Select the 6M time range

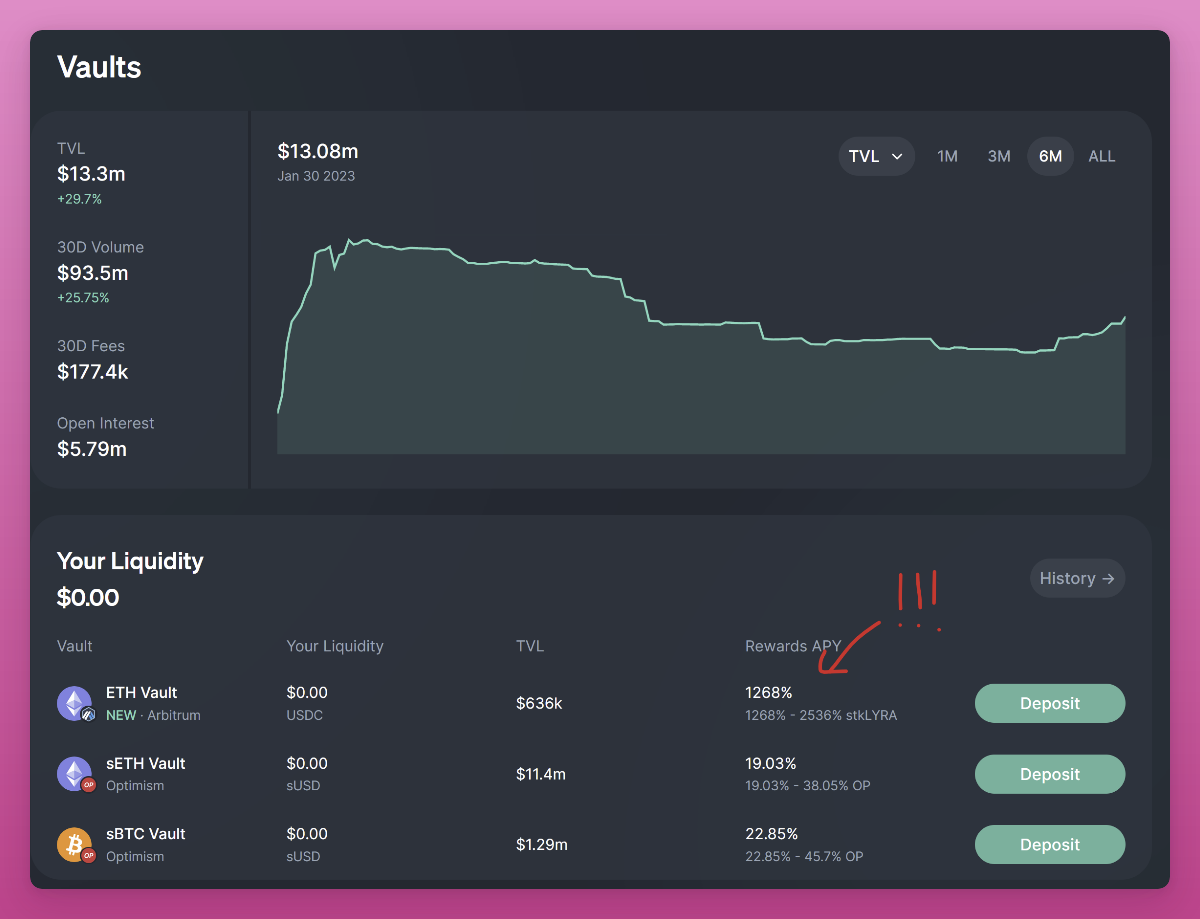click(x=1050, y=156)
